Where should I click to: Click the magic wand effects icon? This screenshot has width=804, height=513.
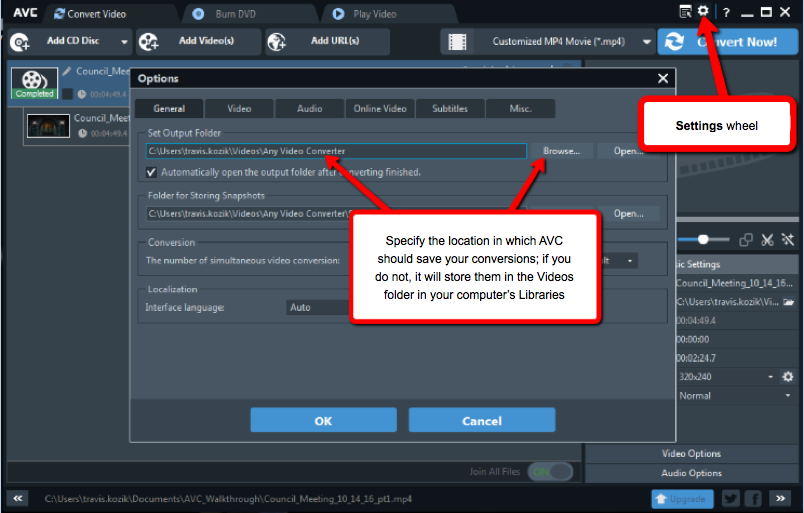[788, 240]
